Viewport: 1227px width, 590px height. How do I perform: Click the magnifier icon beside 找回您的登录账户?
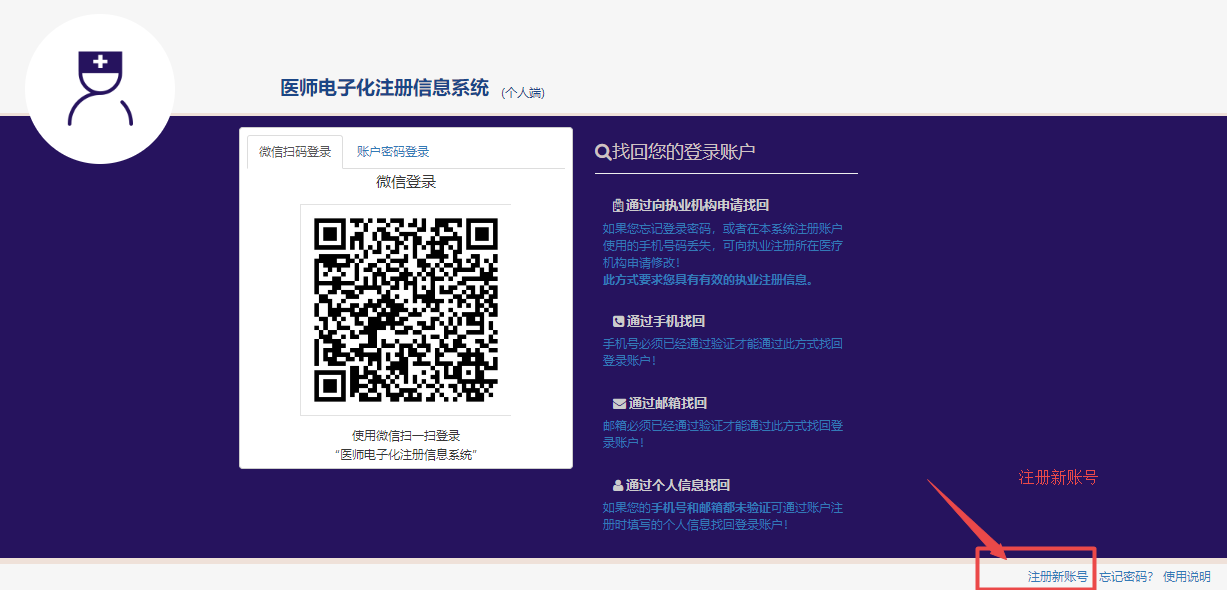click(x=603, y=152)
